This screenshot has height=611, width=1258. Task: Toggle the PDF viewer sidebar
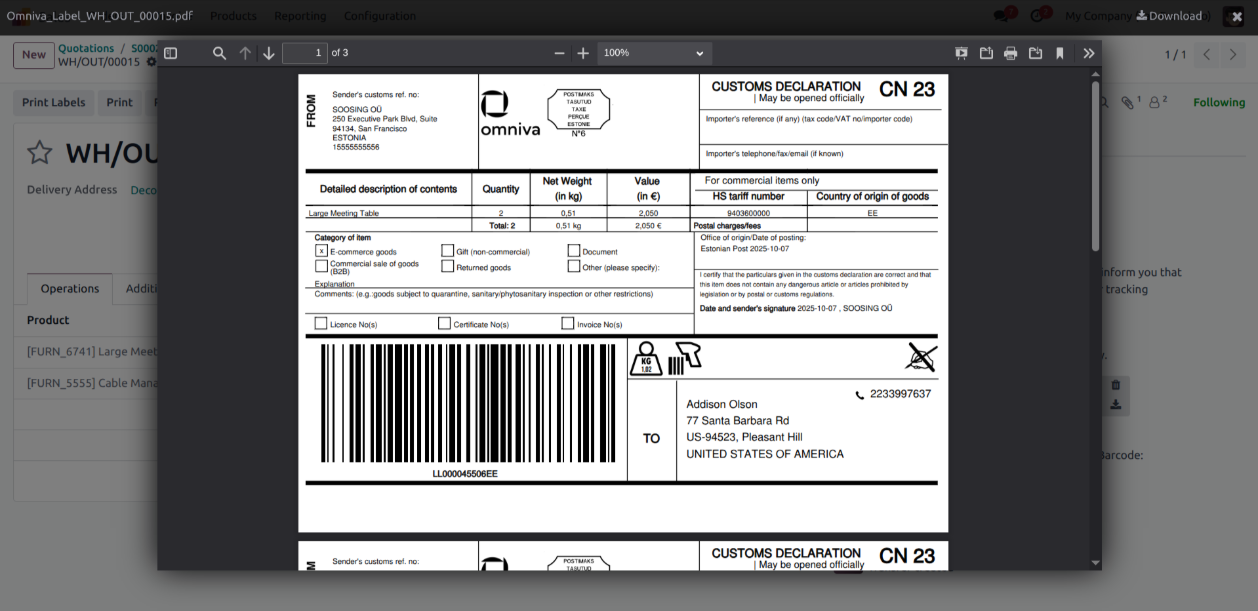click(171, 53)
